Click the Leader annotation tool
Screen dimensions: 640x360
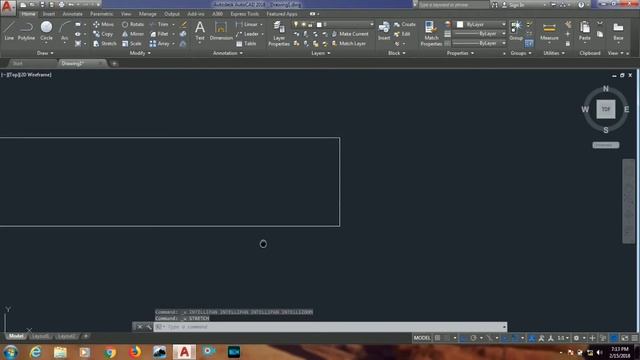click(x=247, y=34)
